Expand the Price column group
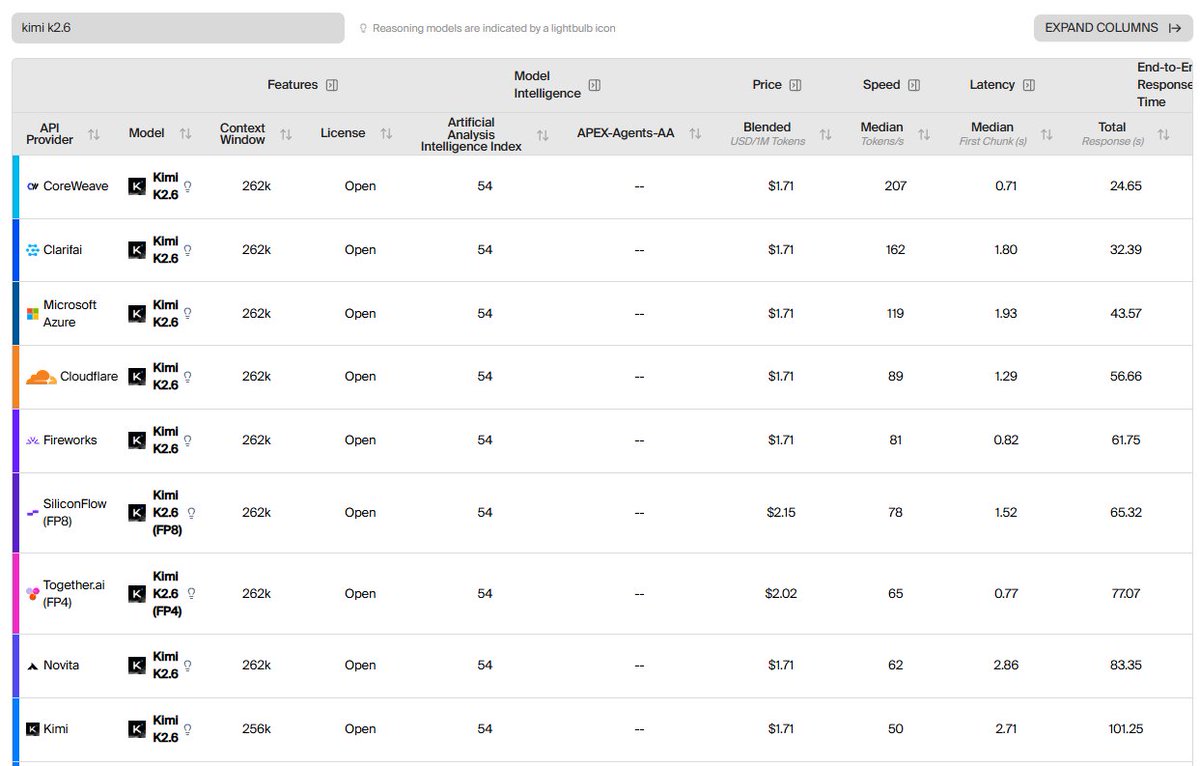This screenshot has width=1200, height=766. coord(795,85)
